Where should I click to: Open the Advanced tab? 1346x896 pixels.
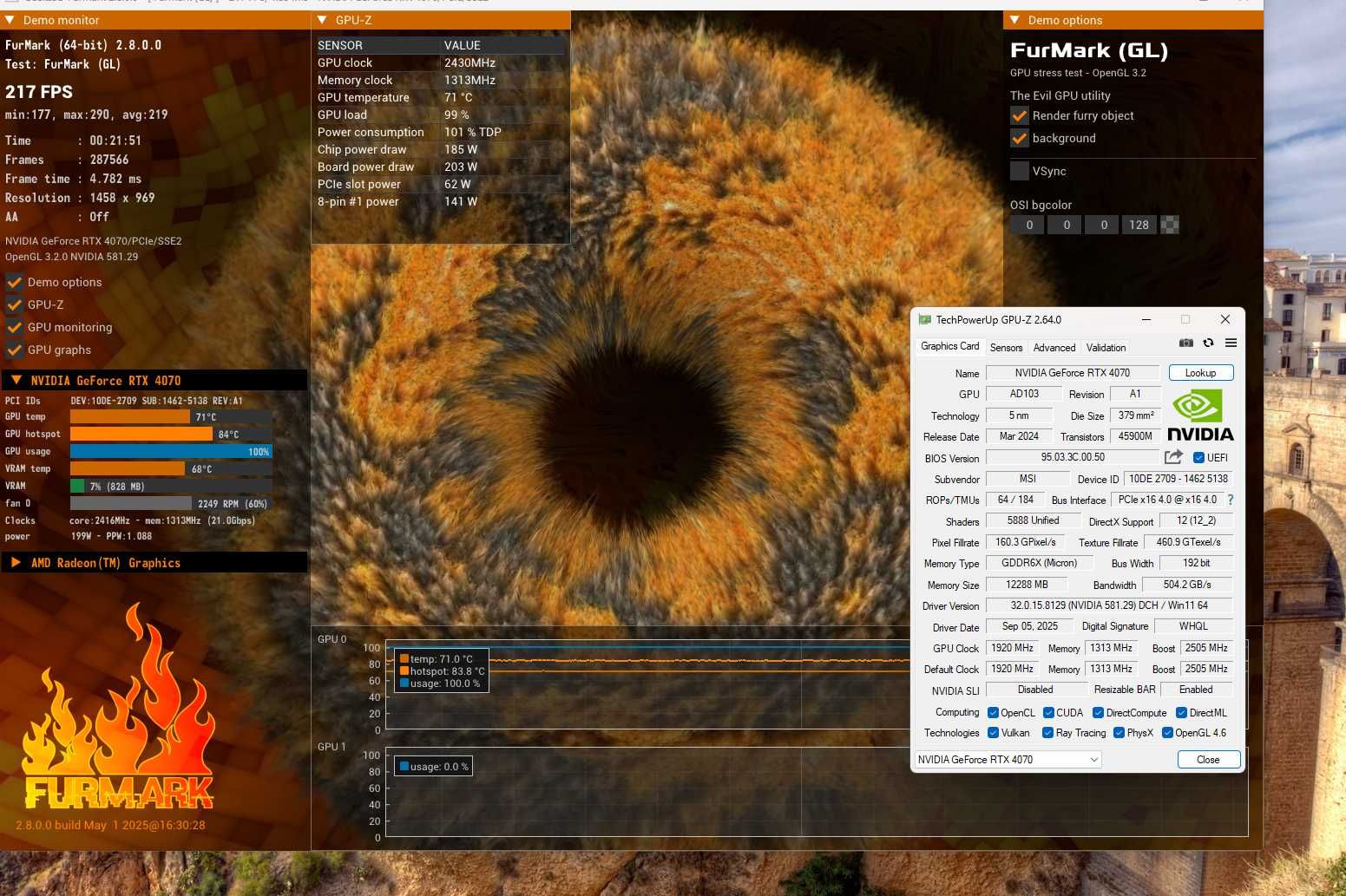[x=1054, y=348]
